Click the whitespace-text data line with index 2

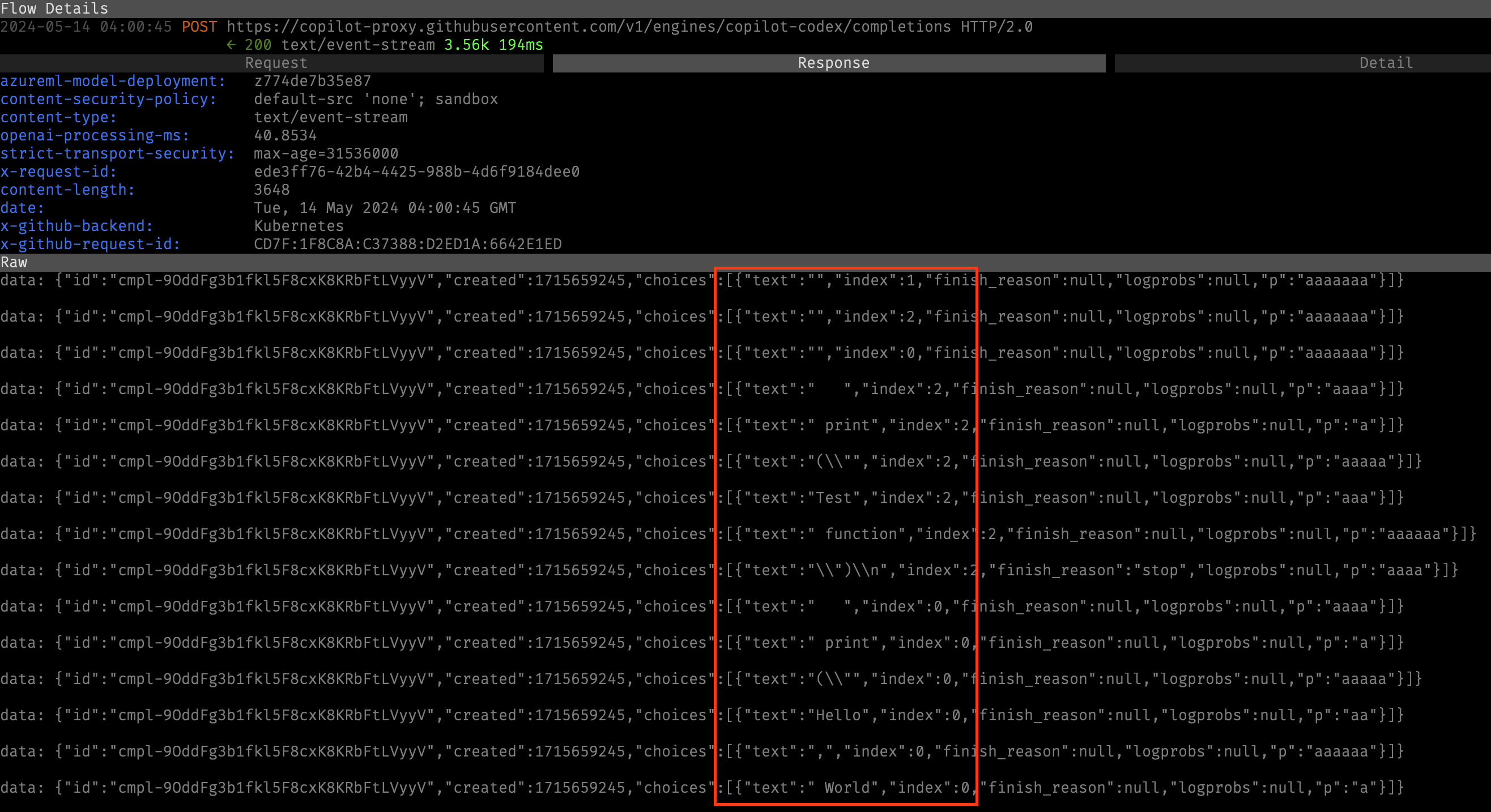(702, 390)
